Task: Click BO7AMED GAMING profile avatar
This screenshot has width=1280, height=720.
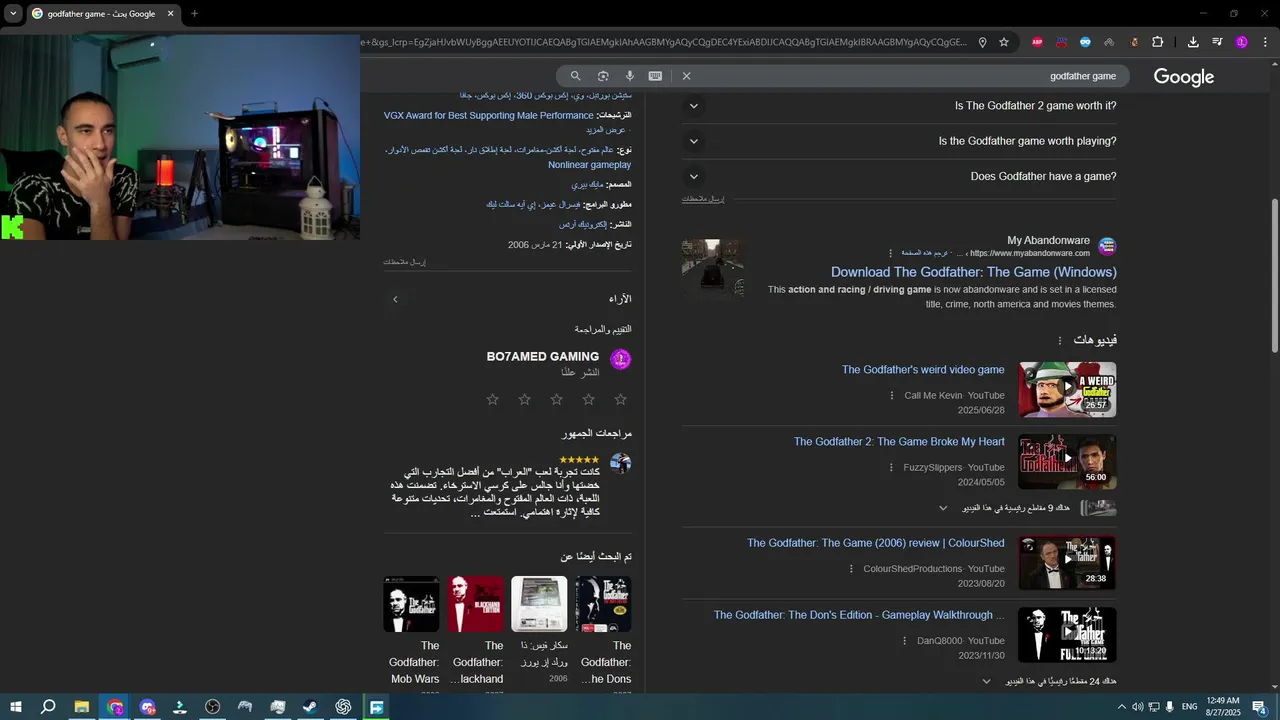Action: pyautogui.click(x=620, y=358)
